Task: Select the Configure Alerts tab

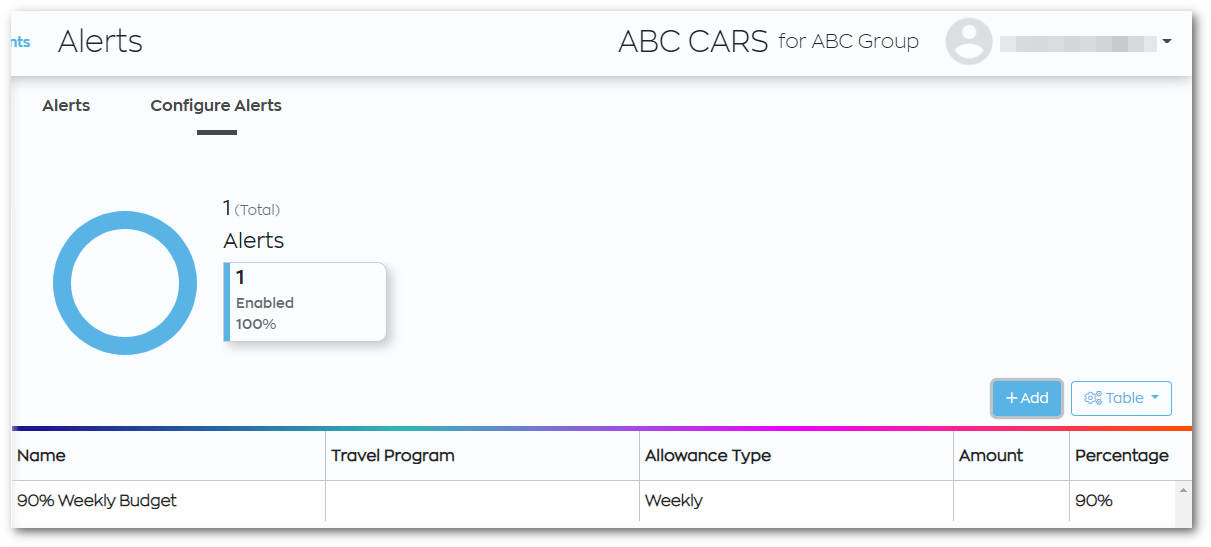Action: [x=216, y=105]
